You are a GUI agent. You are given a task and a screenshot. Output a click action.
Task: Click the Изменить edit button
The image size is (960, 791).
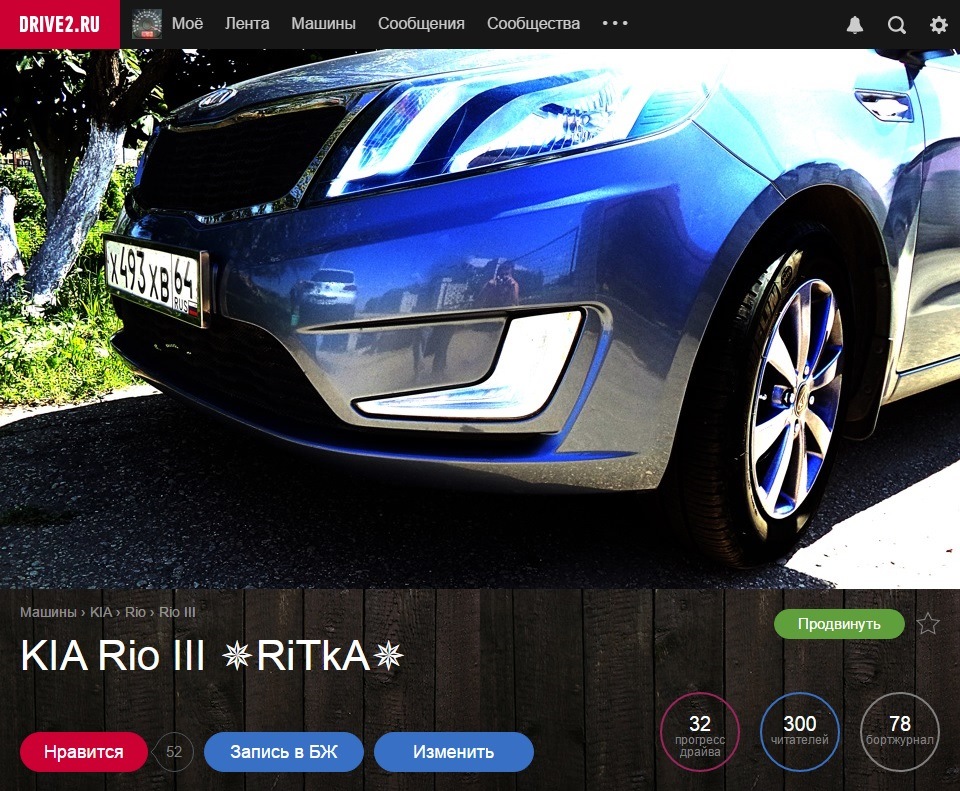point(454,752)
